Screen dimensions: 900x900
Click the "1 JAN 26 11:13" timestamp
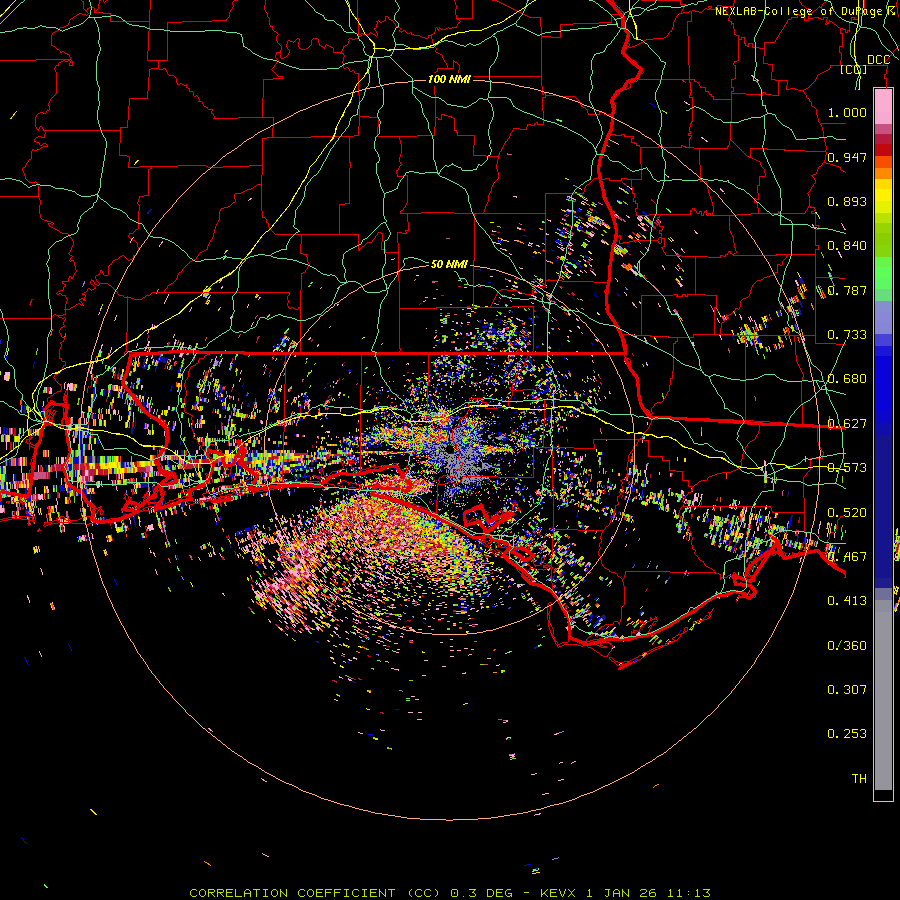click(x=649, y=893)
